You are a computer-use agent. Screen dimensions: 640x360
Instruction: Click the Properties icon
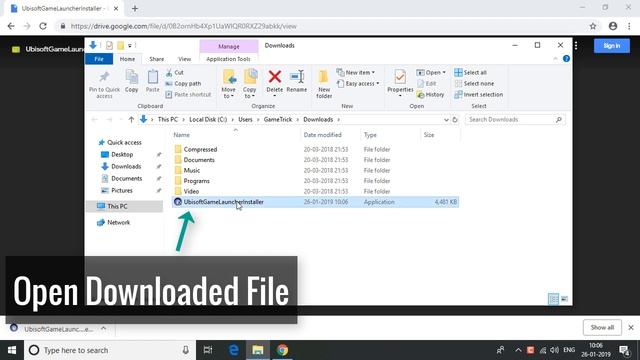400,76
